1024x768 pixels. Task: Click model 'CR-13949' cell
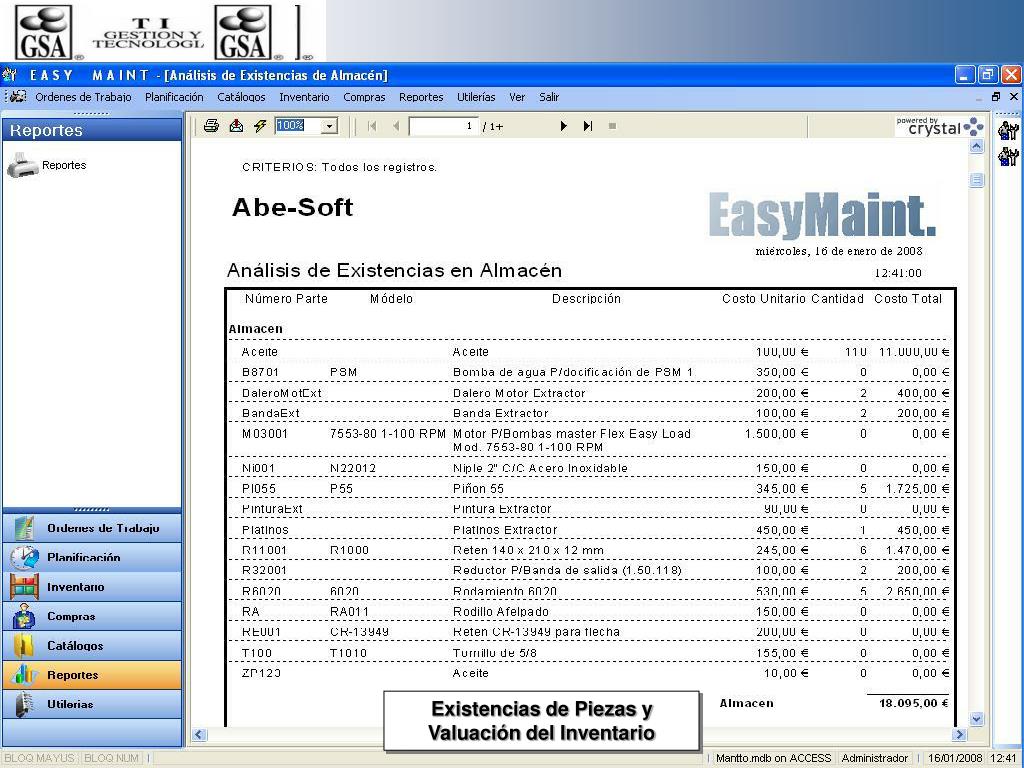pos(360,632)
